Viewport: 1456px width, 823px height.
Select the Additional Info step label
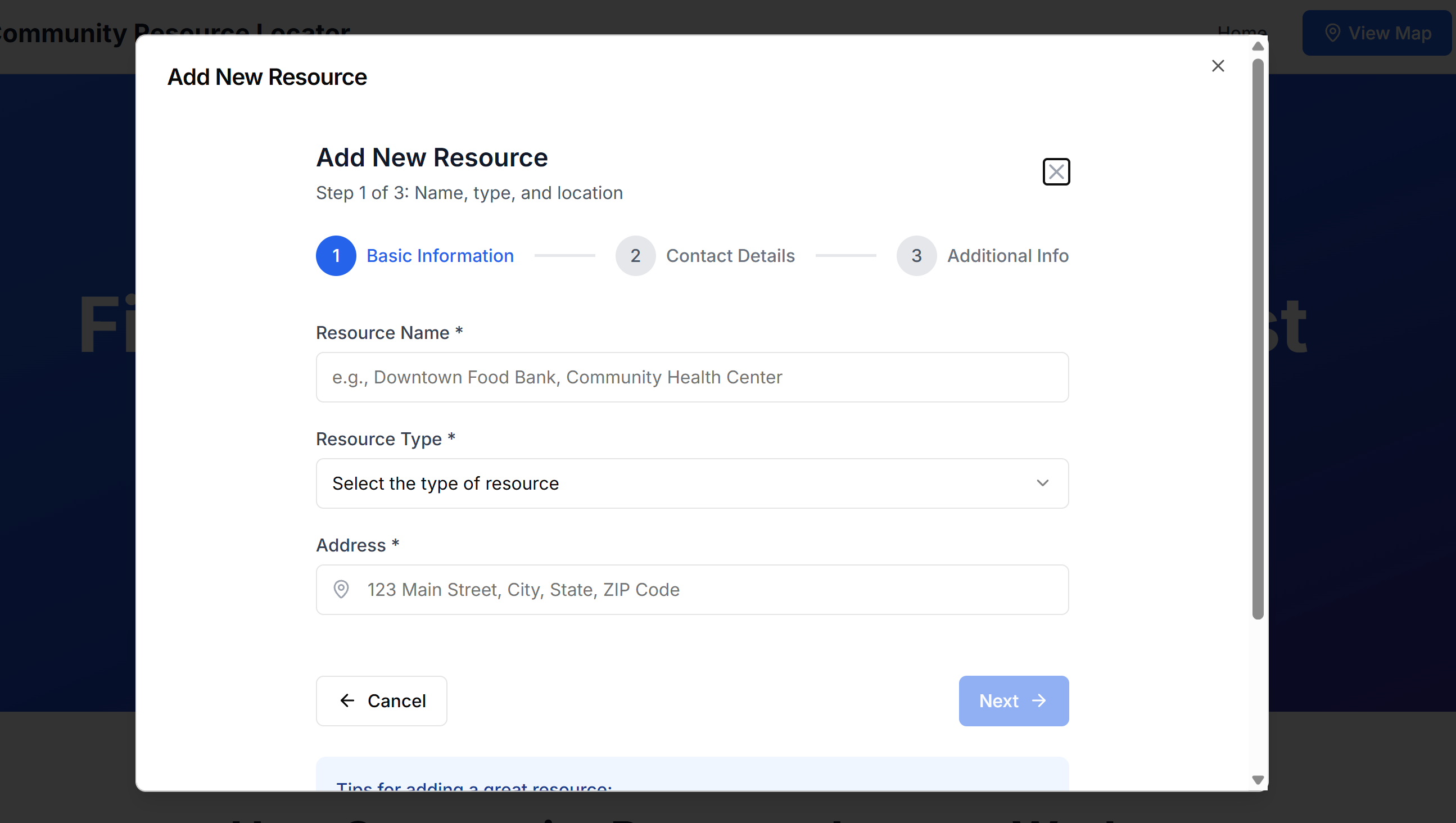pyautogui.click(x=1007, y=255)
